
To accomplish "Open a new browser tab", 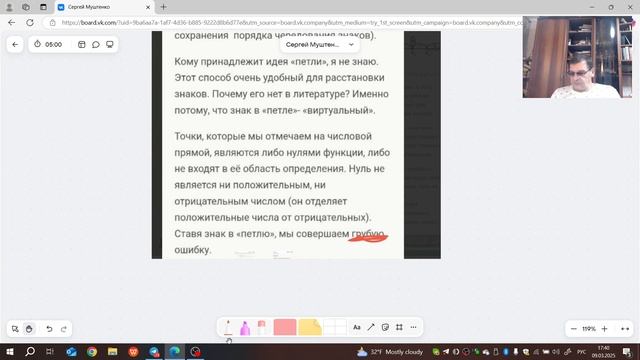I will pyautogui.click(x=163, y=7).
